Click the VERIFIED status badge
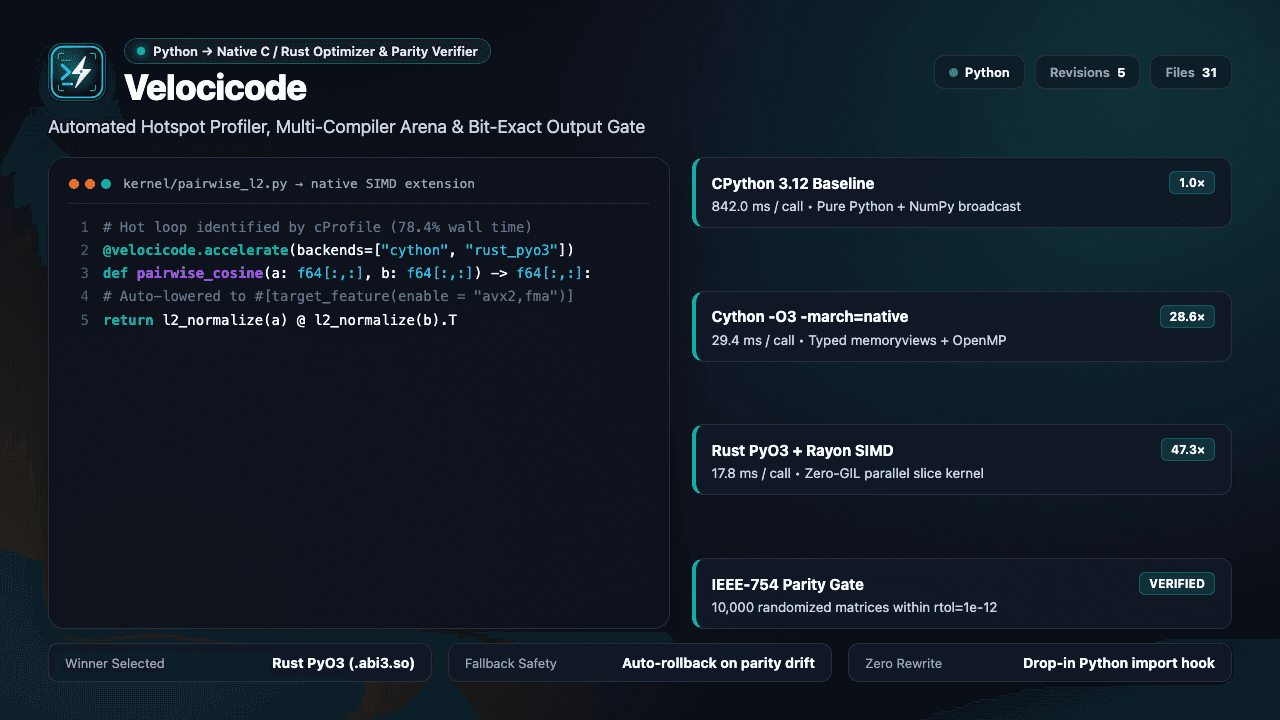This screenshot has width=1280, height=720. 1177,584
